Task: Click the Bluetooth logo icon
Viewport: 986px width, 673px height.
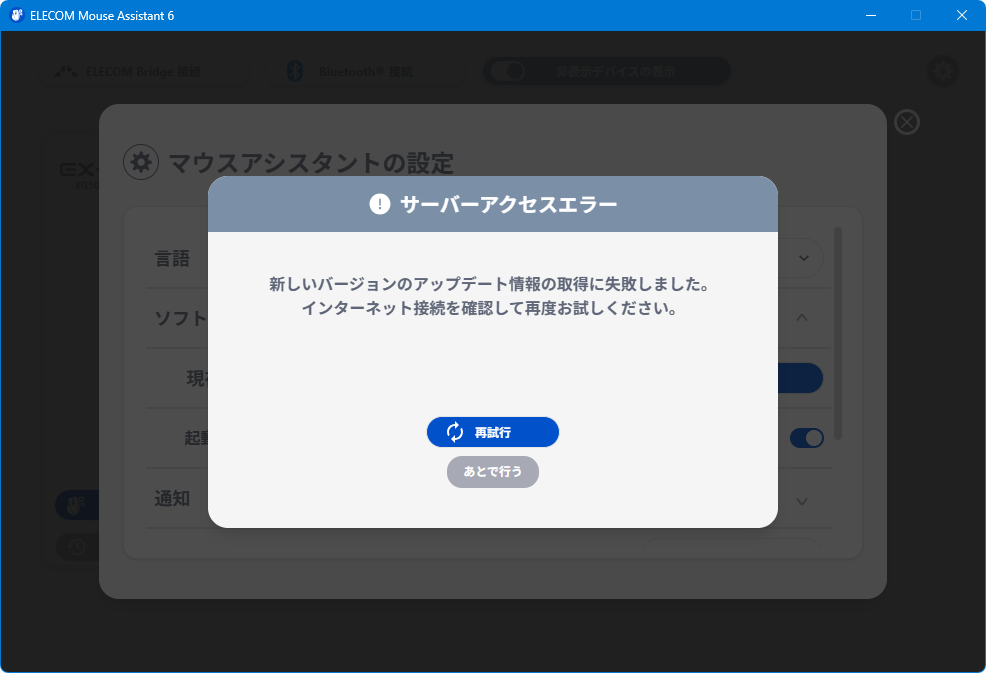Action: 295,72
